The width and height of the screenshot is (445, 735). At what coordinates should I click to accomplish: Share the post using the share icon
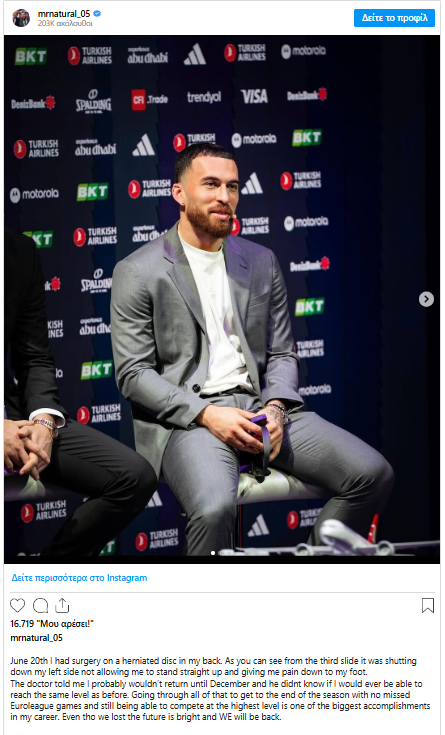(62, 606)
